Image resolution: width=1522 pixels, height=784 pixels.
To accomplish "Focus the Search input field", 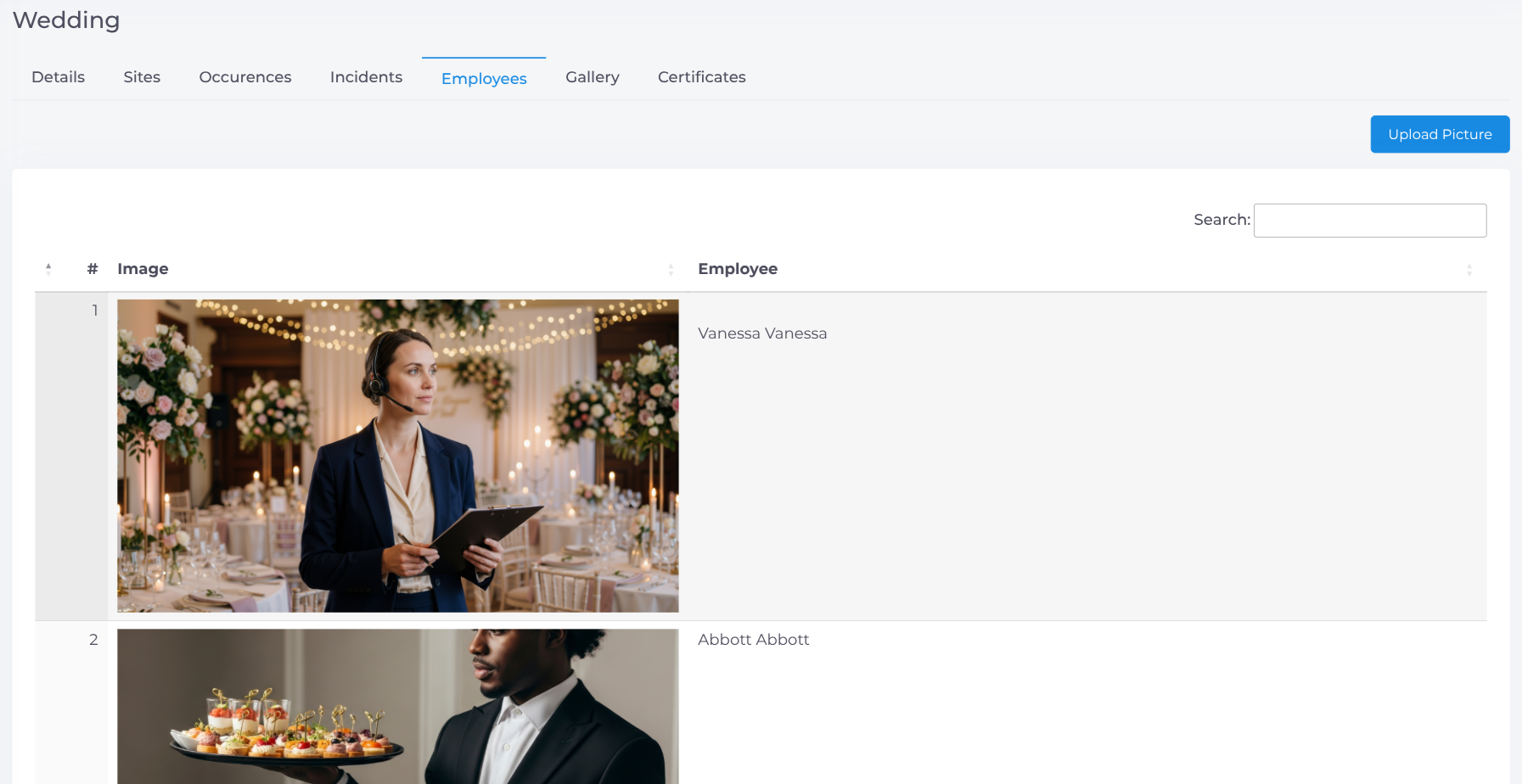I will pos(1369,221).
